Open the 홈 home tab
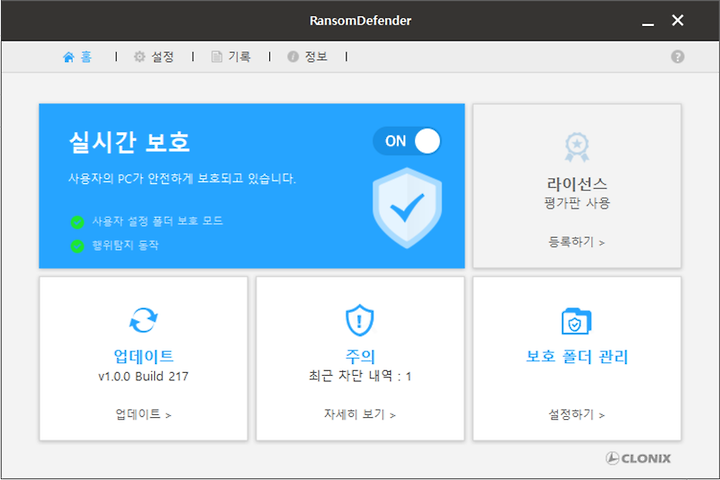Image resolution: width=720 pixels, height=480 pixels. pyautogui.click(x=78, y=57)
